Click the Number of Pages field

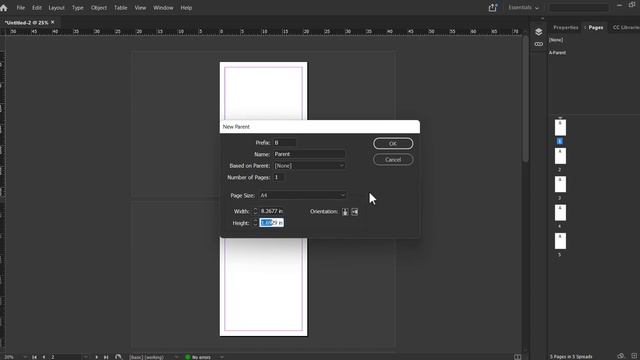pos(279,177)
